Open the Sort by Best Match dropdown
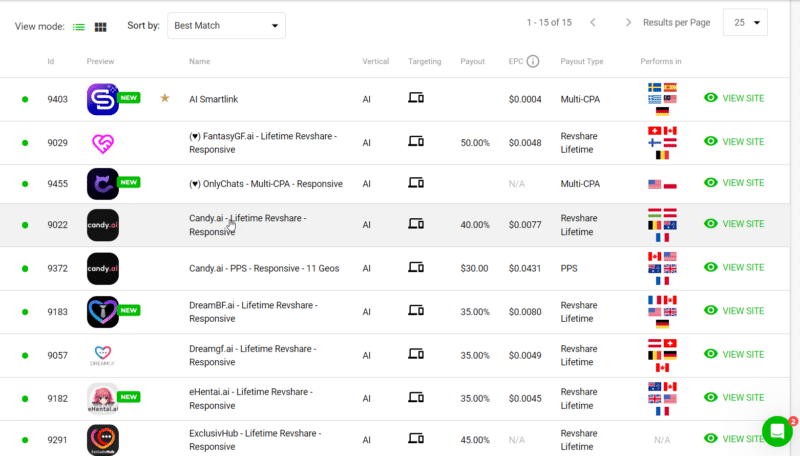The height and width of the screenshot is (456, 800). [x=226, y=25]
